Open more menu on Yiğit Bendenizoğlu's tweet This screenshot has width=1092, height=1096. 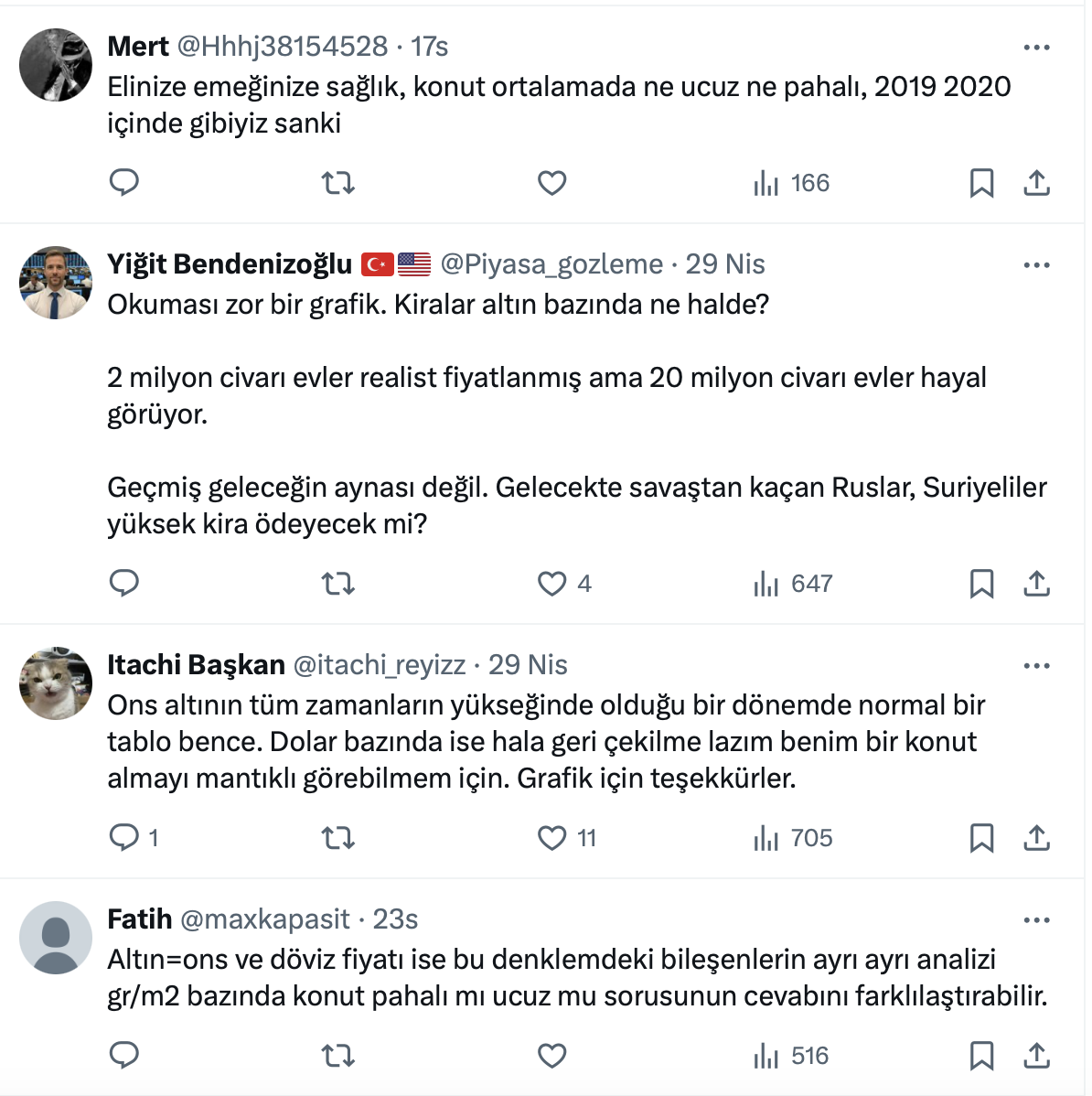tap(1036, 265)
